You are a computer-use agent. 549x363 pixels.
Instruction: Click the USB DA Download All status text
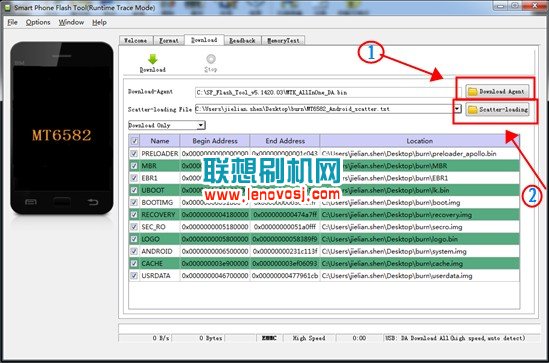pos(455,338)
